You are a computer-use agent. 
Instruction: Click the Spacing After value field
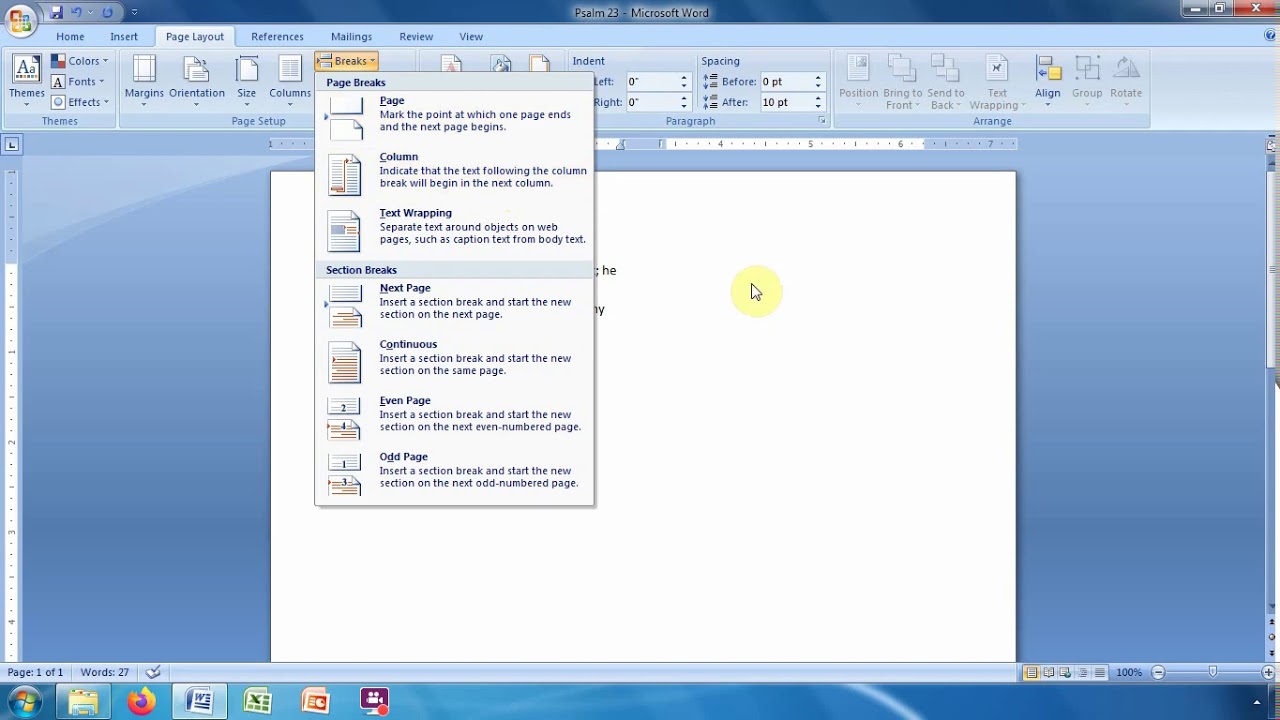(x=785, y=102)
